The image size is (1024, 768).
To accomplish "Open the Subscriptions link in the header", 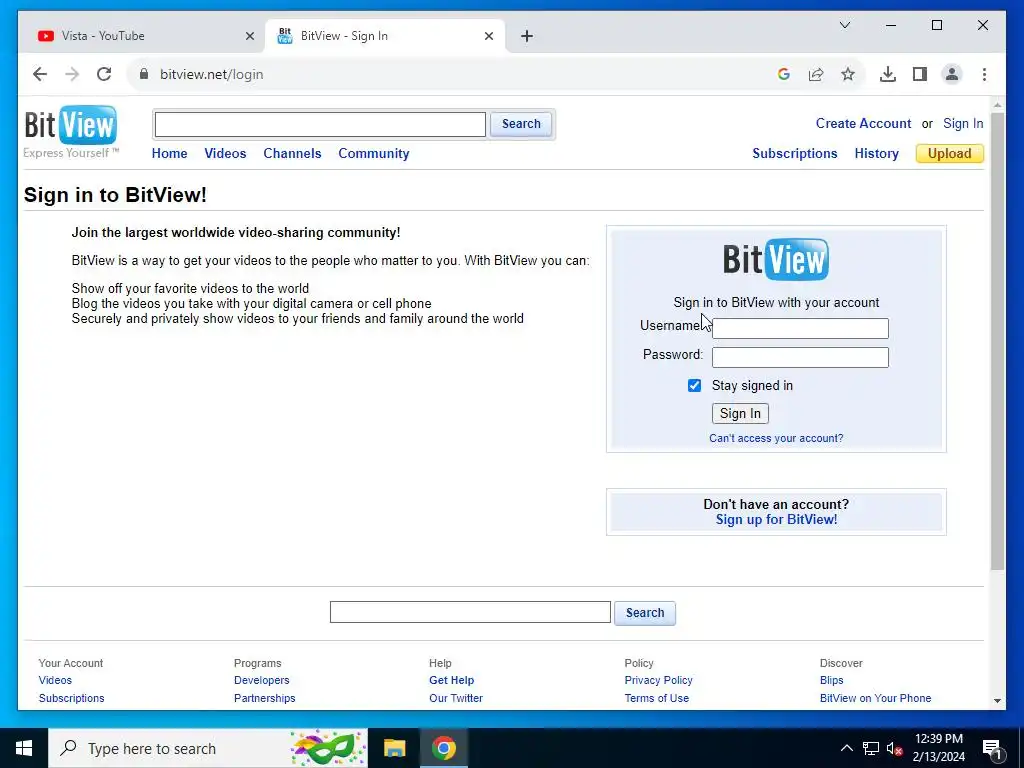I will pos(795,153).
